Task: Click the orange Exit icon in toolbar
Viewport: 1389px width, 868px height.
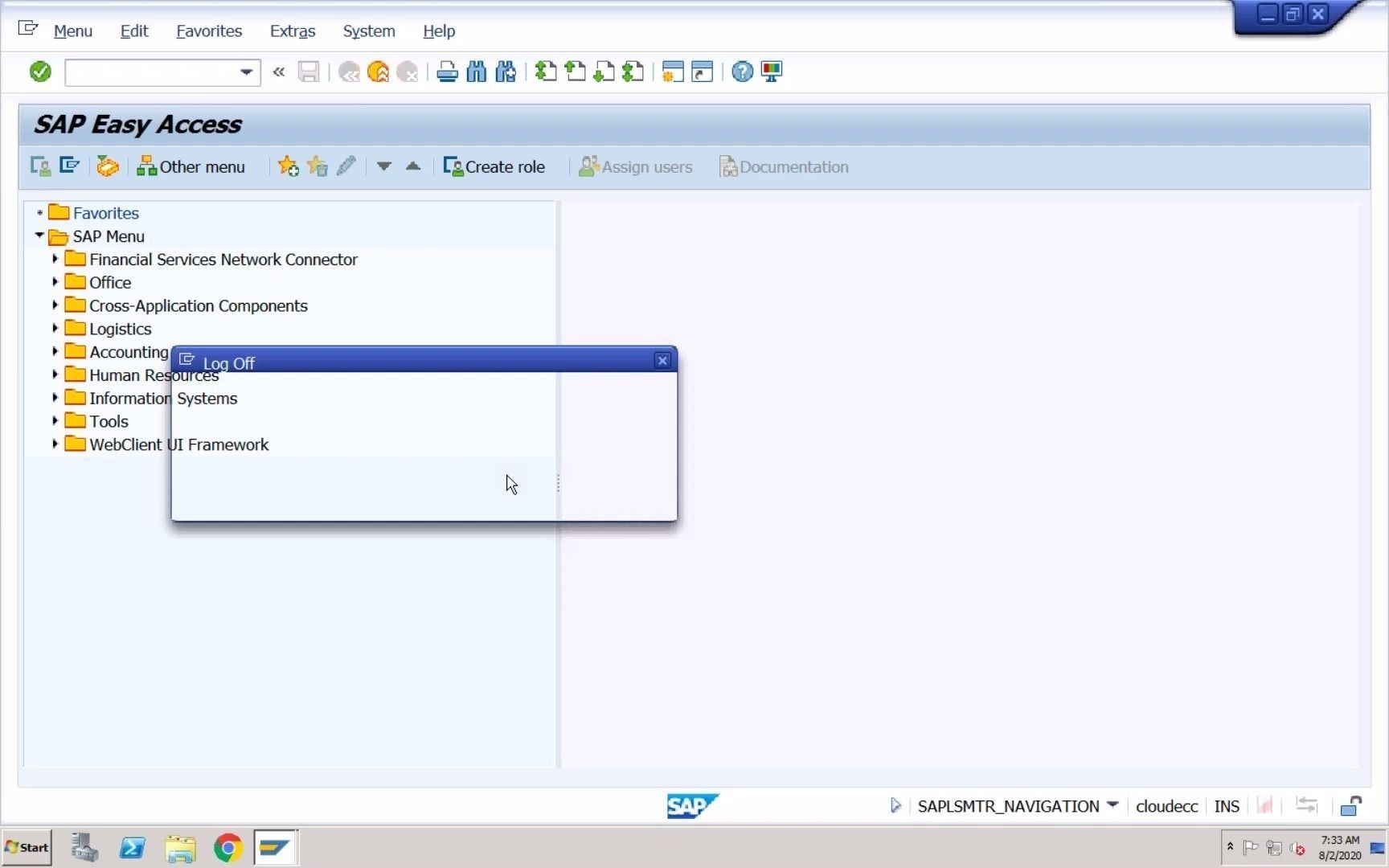Action: pyautogui.click(x=378, y=72)
